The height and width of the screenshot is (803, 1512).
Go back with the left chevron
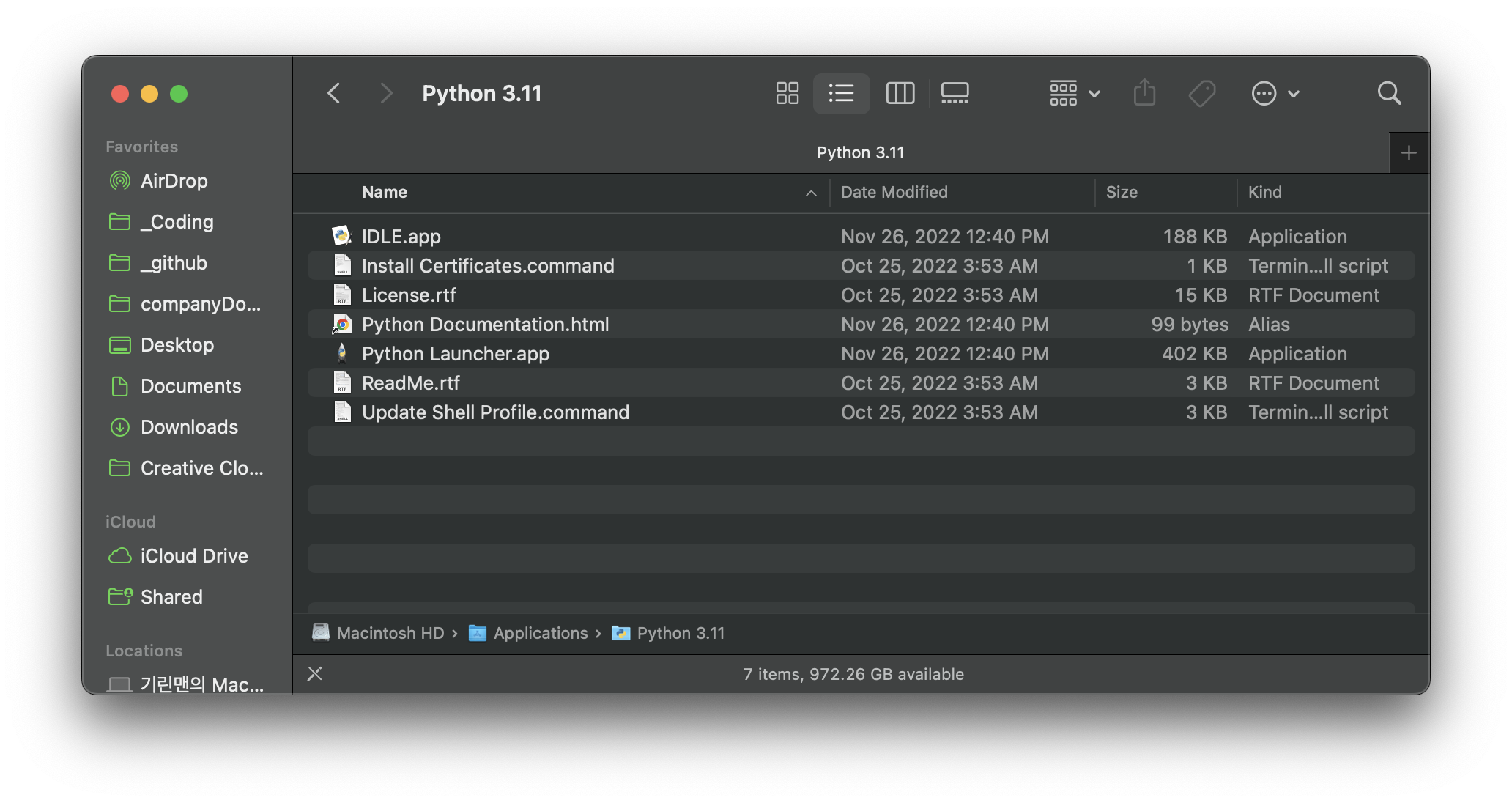click(x=334, y=93)
